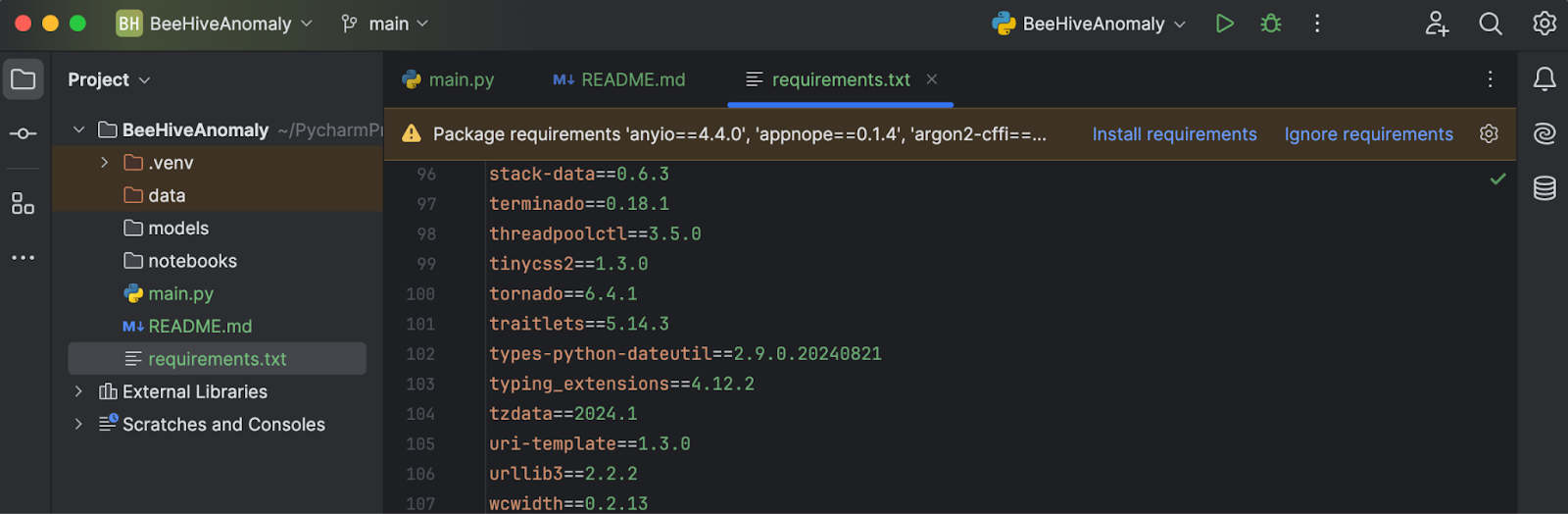Click the yellow warning triangle in banner
This screenshot has height=514, width=1568.
pos(412,133)
